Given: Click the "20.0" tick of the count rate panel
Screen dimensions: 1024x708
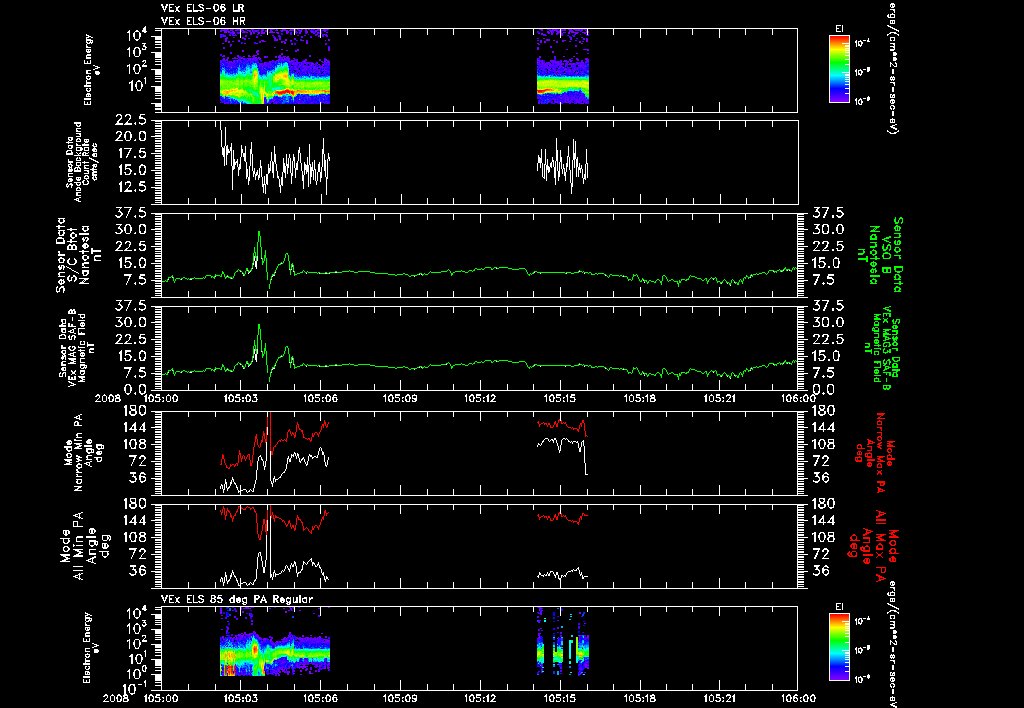Looking at the screenshot, I should (x=131, y=137).
